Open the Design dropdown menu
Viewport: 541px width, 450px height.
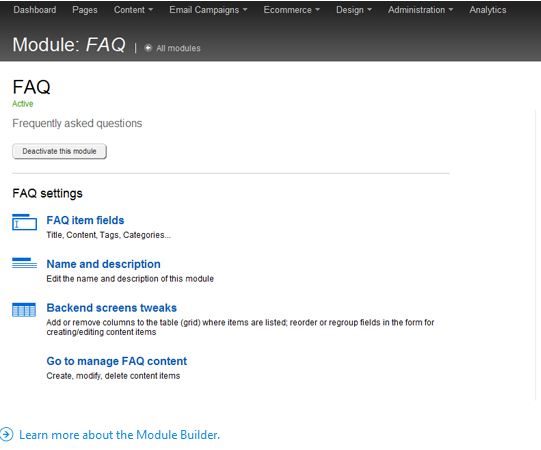point(354,10)
